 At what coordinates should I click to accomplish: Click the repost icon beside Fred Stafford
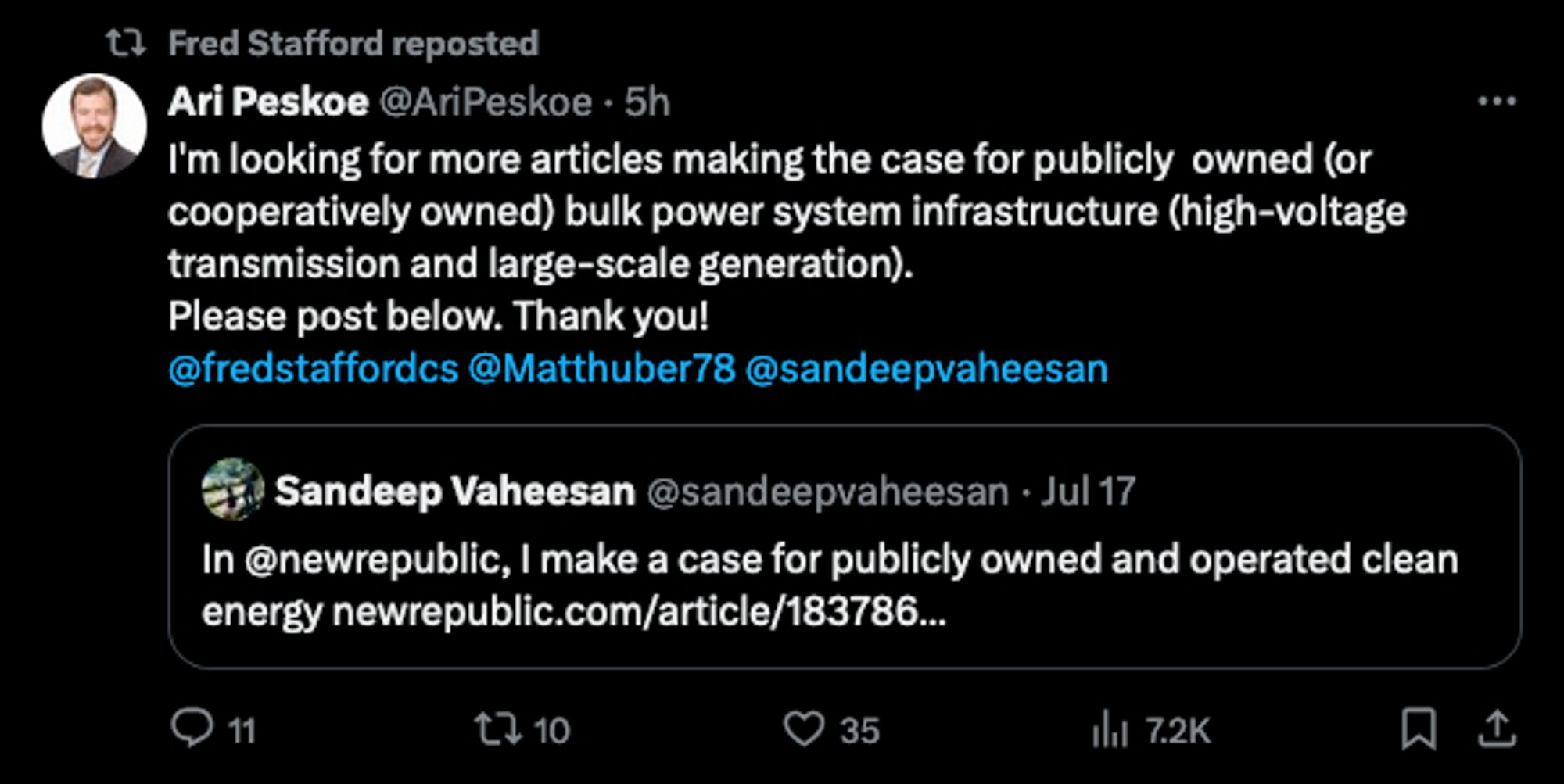pos(126,44)
